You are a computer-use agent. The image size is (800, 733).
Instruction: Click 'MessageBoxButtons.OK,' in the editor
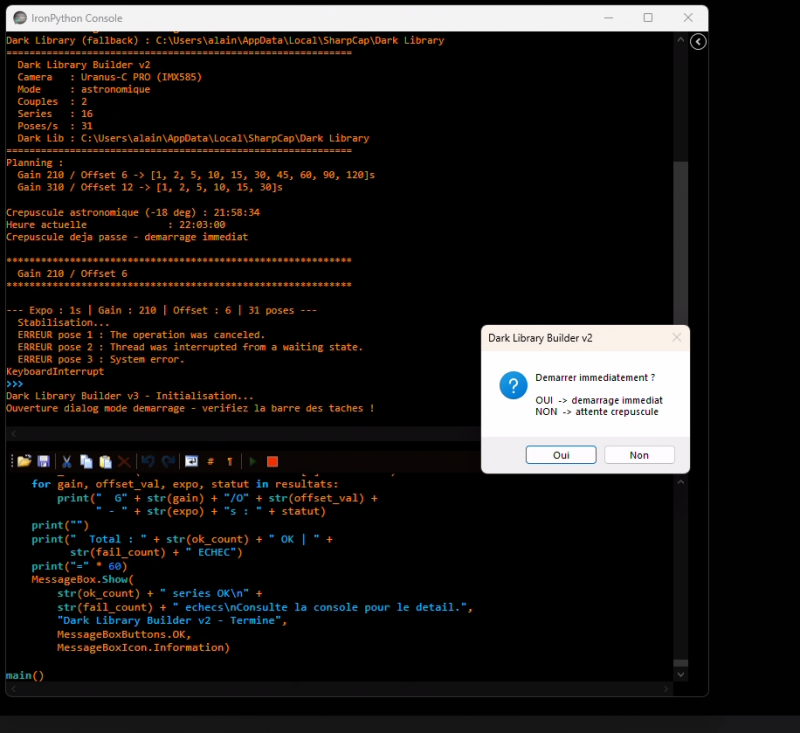coord(124,634)
